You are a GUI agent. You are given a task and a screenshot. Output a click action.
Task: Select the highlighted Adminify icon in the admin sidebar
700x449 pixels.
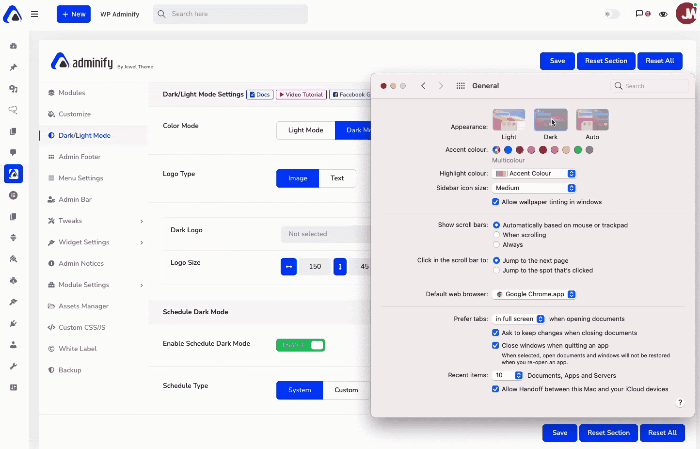[x=13, y=173]
